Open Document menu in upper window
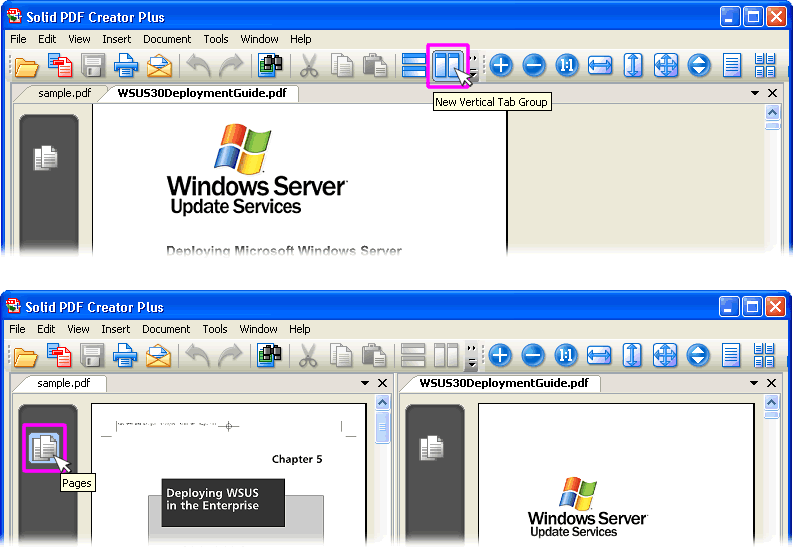This screenshot has width=800, height=560. 167,39
